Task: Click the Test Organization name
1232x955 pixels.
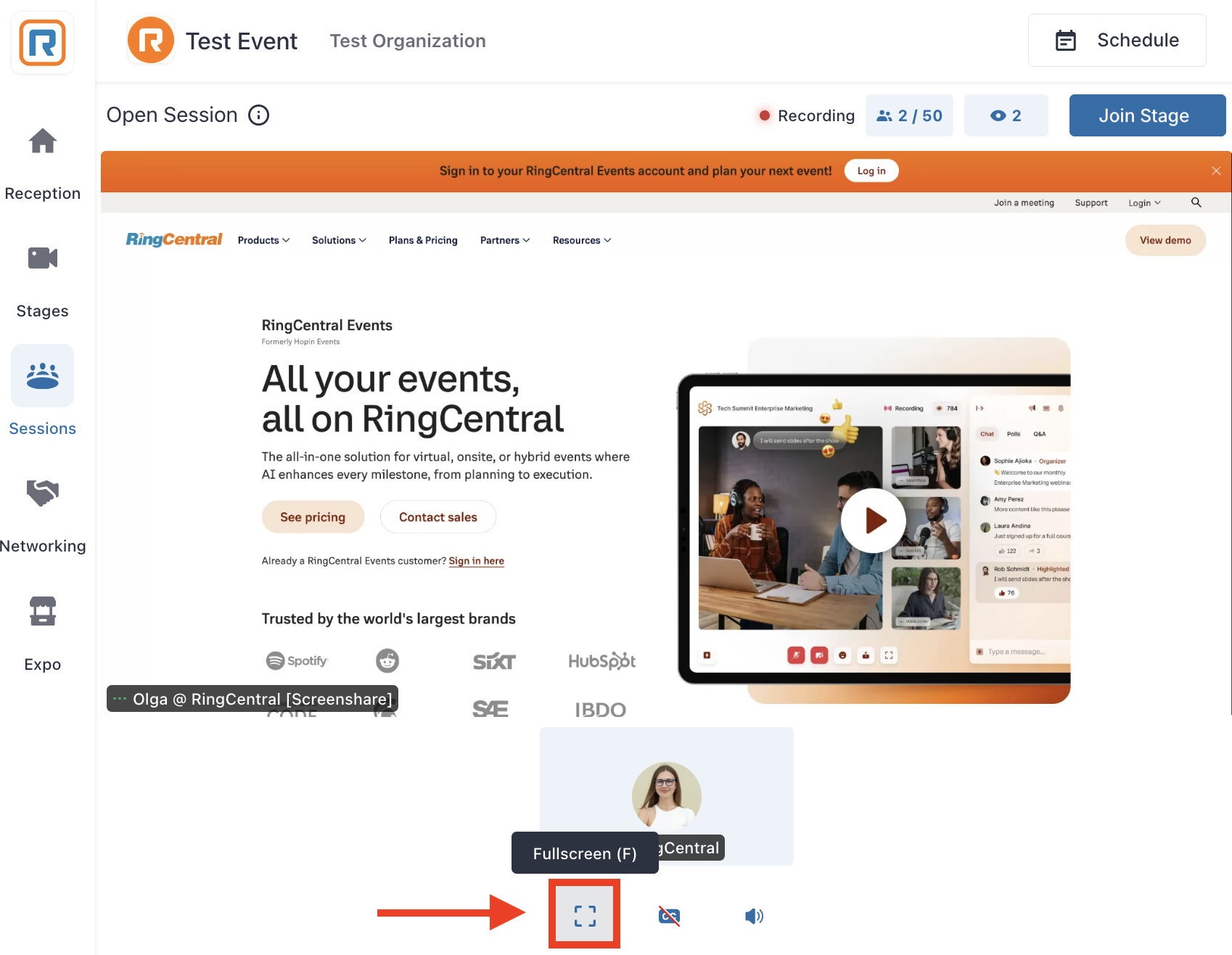Action: click(x=408, y=41)
